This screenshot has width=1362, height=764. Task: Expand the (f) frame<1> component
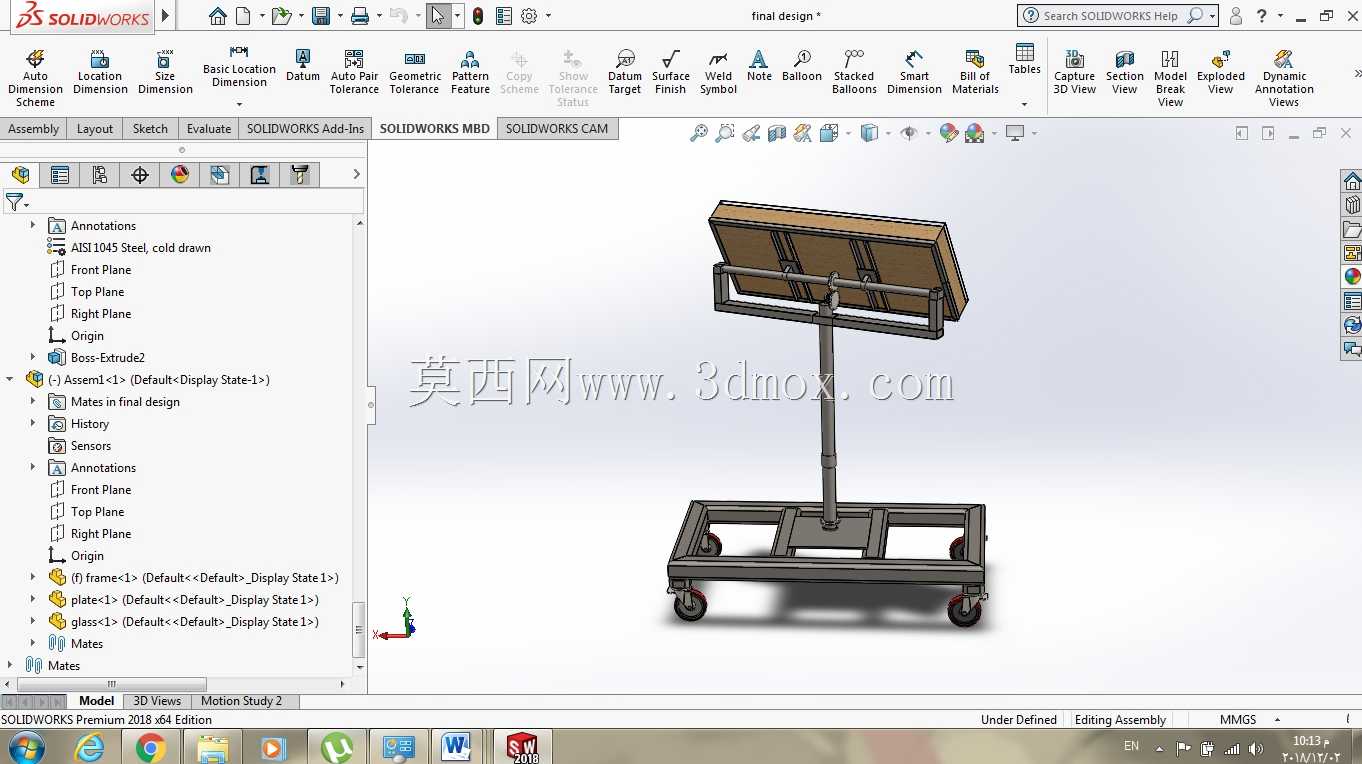pyautogui.click(x=33, y=577)
